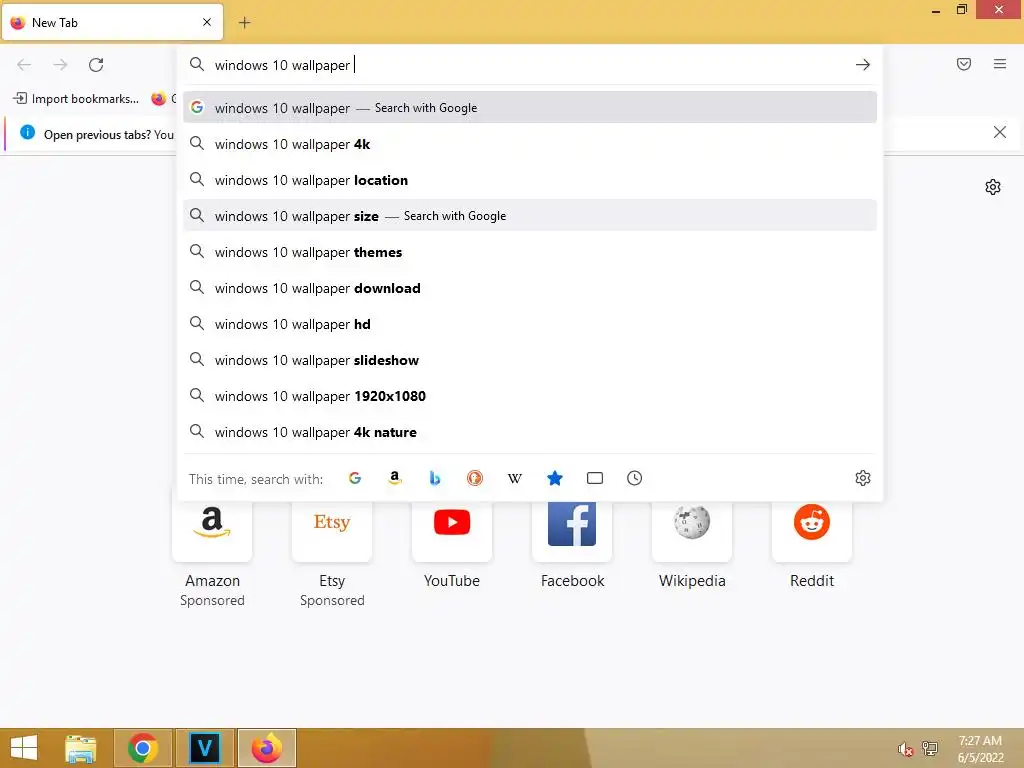The width and height of the screenshot is (1024, 768).
Task: Select the New Tab tab
Action: click(x=112, y=22)
